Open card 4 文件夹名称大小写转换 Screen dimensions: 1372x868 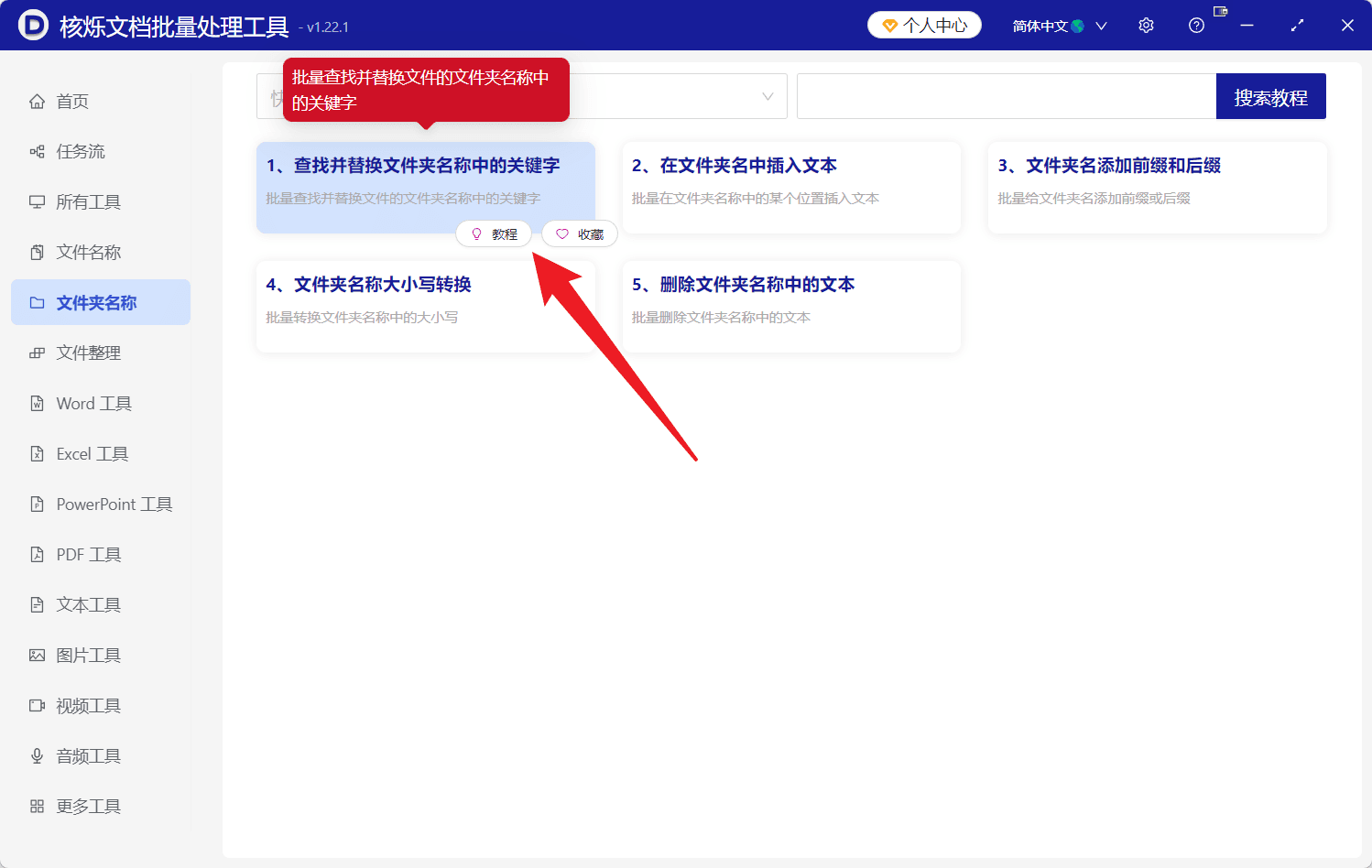(x=426, y=306)
